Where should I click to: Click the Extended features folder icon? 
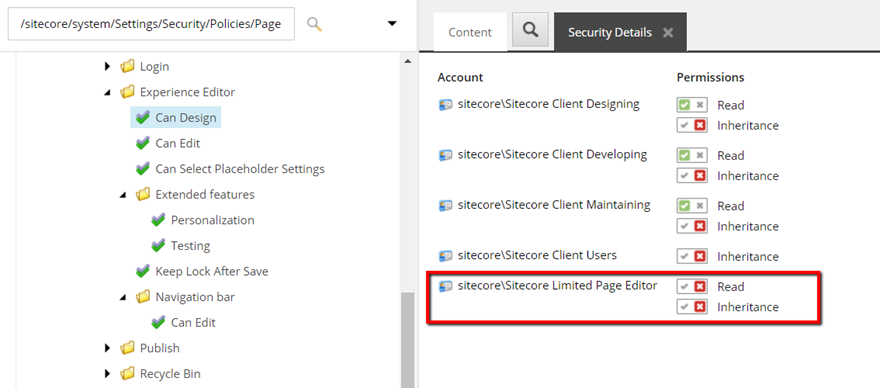144,194
